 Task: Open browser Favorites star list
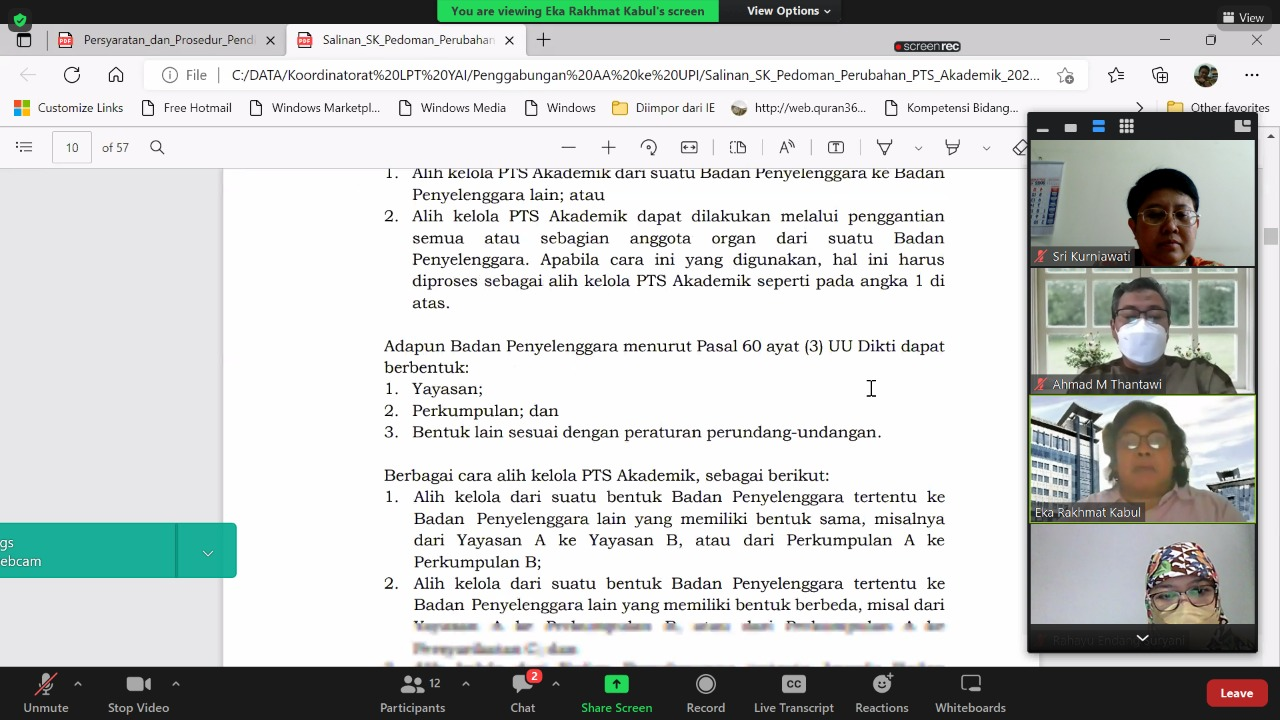(x=1116, y=75)
